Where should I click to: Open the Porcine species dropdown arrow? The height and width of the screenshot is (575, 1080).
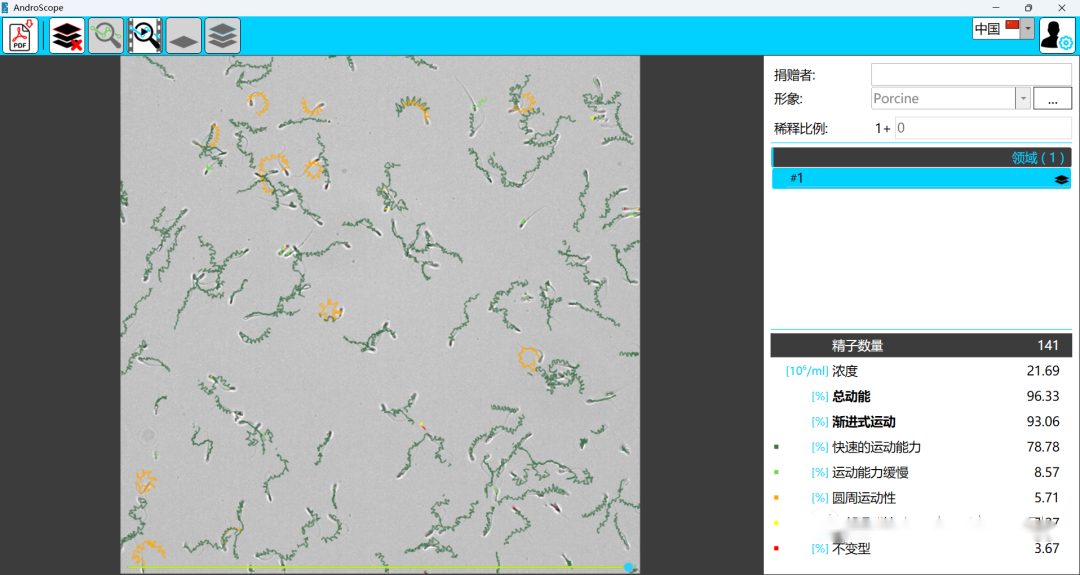point(1023,98)
